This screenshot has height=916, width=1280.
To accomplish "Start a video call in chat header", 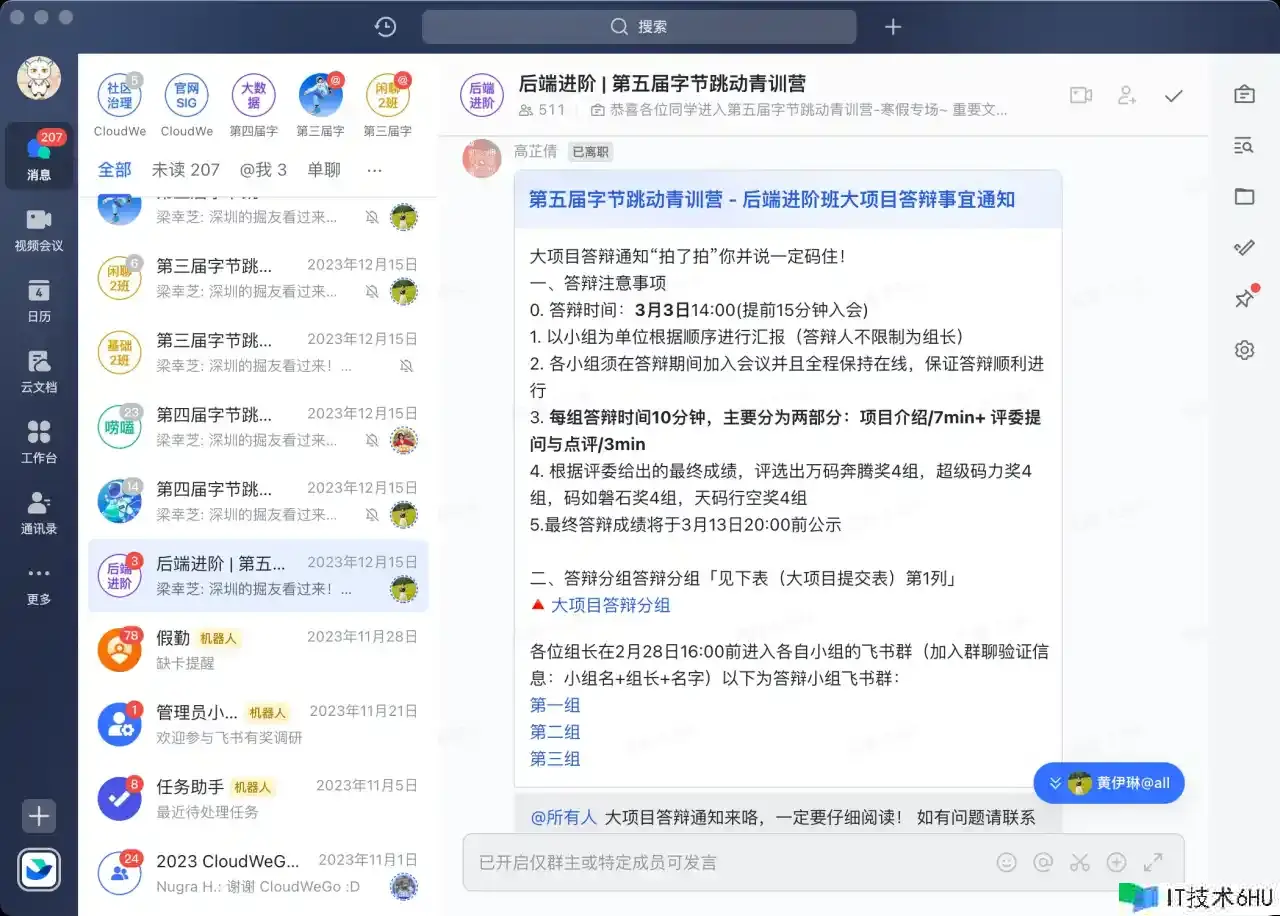I will 1080,95.
